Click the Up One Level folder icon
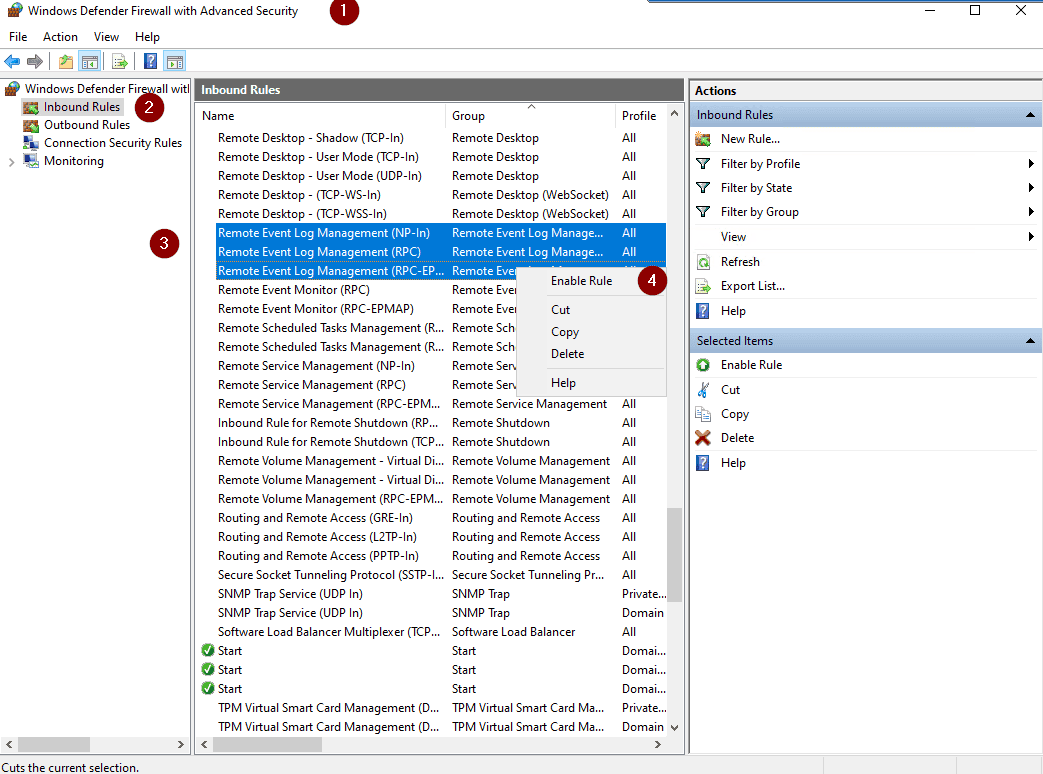Image resolution: width=1043 pixels, height=774 pixels. [x=66, y=62]
